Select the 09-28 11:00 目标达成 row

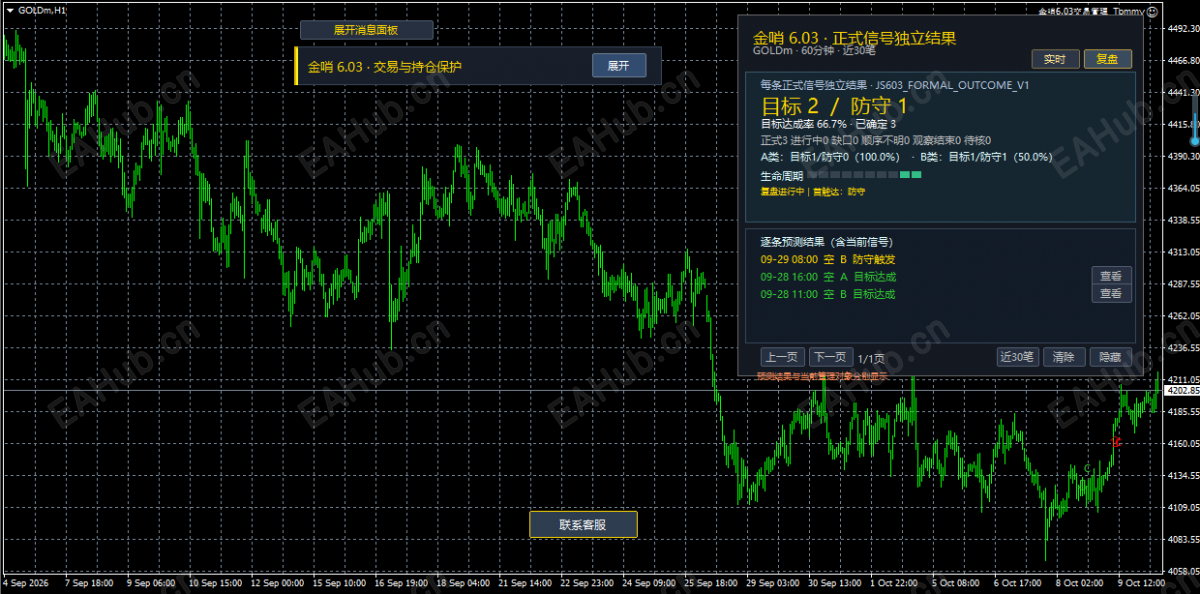[x=828, y=294]
